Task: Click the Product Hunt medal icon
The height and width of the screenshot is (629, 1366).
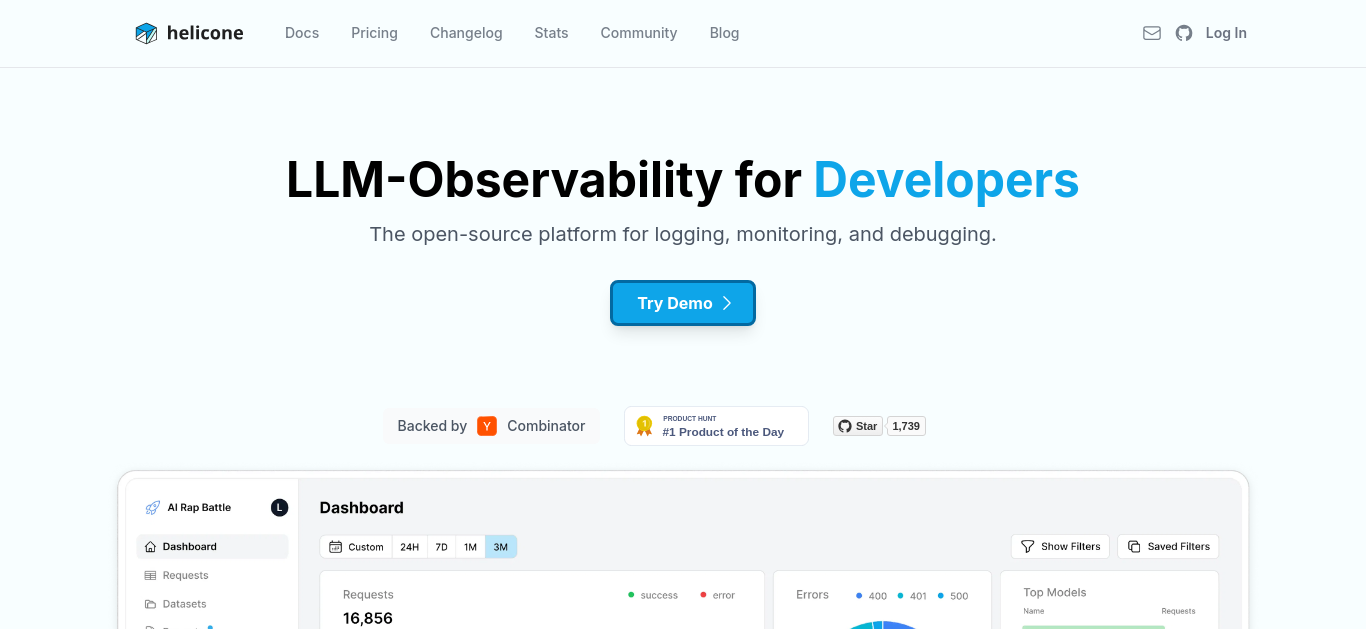Action: [644, 426]
